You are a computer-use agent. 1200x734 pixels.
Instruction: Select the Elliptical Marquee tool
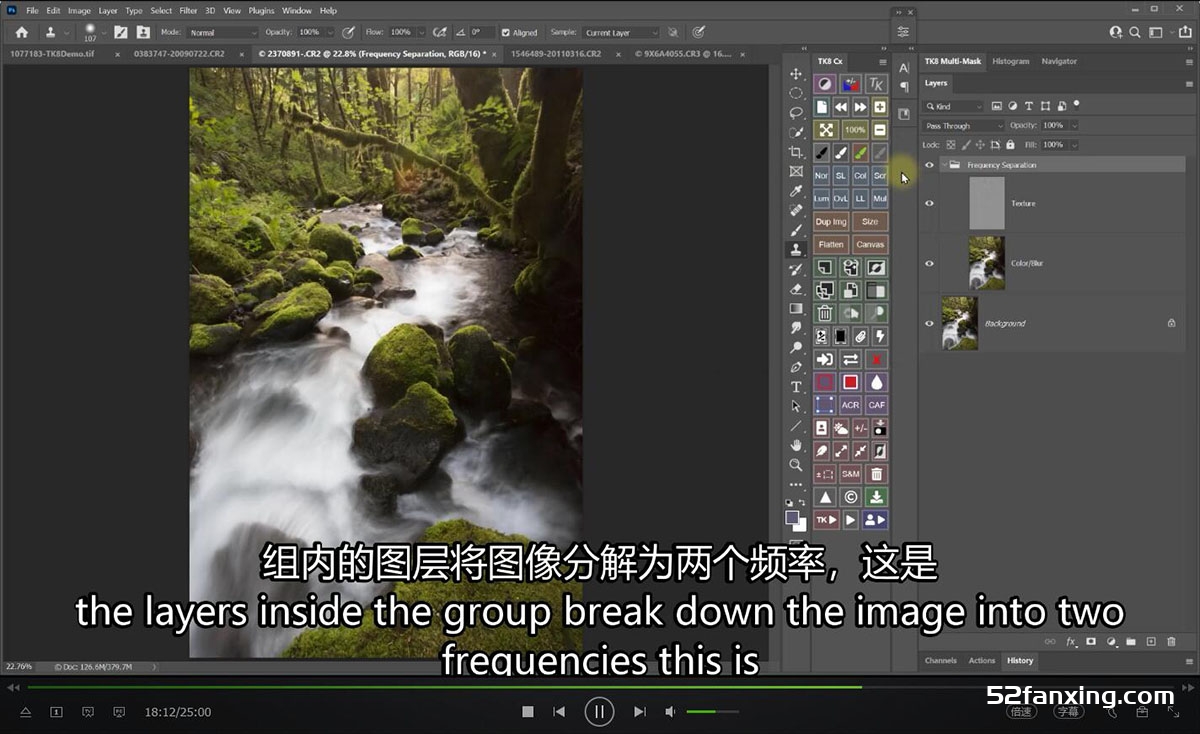point(796,93)
